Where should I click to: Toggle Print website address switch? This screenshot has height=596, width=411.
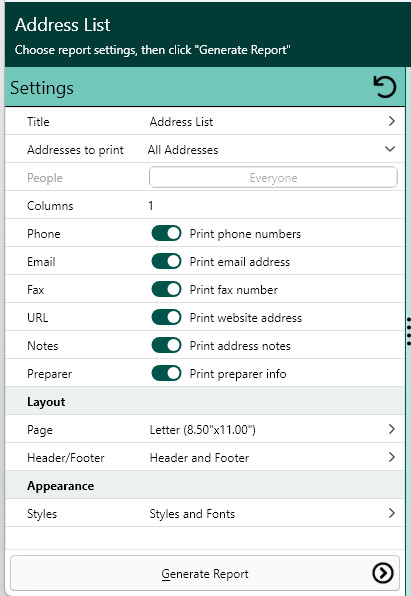click(166, 317)
